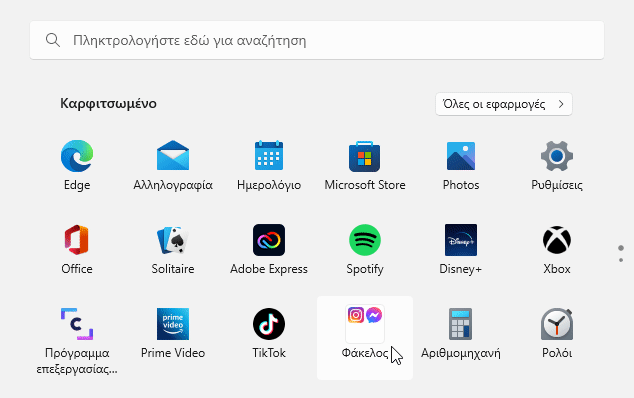Screen dimensions: 634x398
Task: Open the Ρολόι clock app
Action: [x=557, y=334]
